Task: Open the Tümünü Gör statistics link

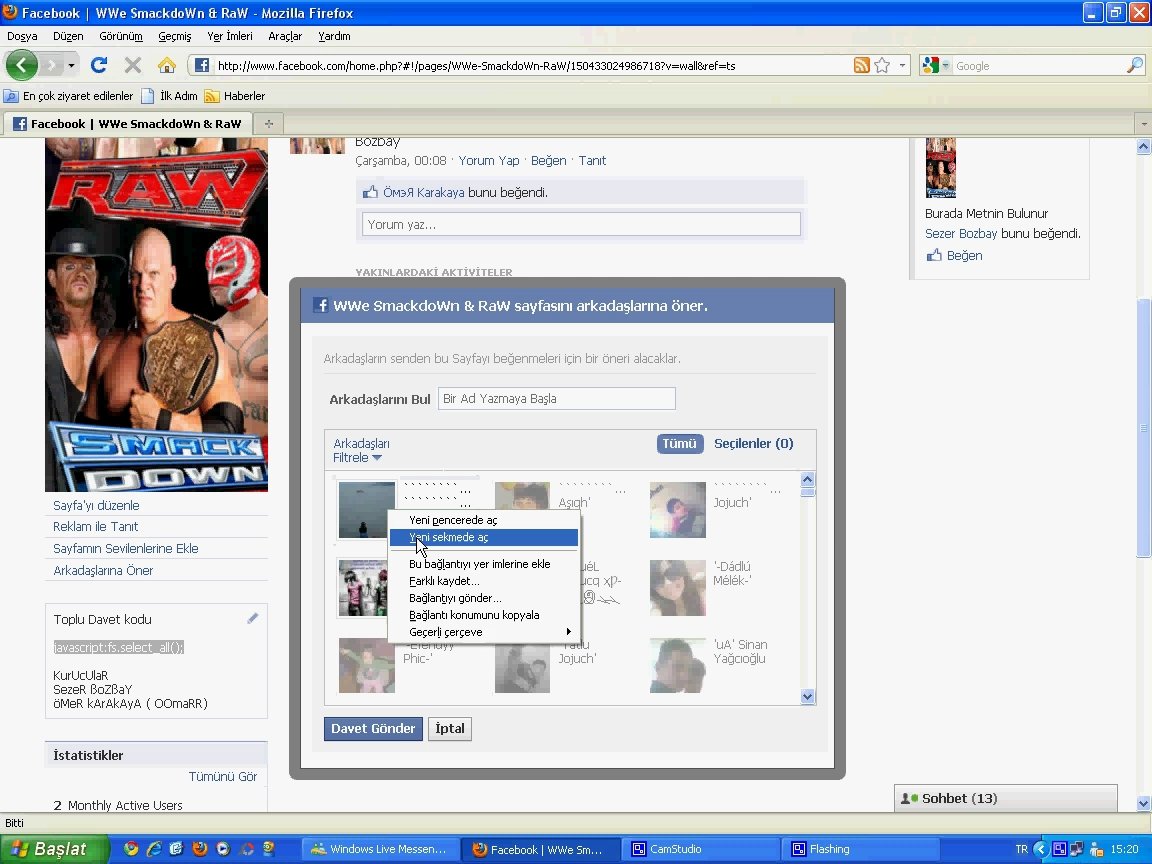Action: click(223, 777)
